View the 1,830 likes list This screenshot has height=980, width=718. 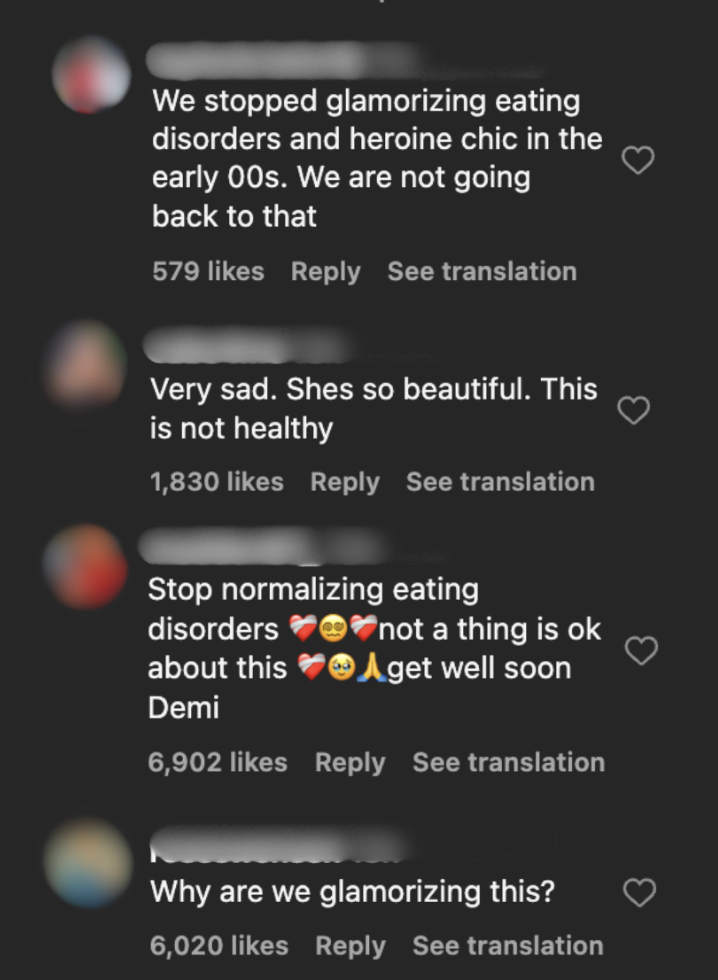pyautogui.click(x=216, y=481)
